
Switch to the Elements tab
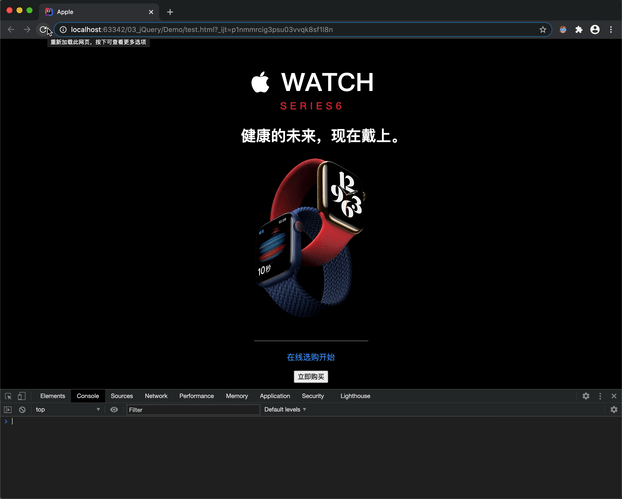coord(52,396)
